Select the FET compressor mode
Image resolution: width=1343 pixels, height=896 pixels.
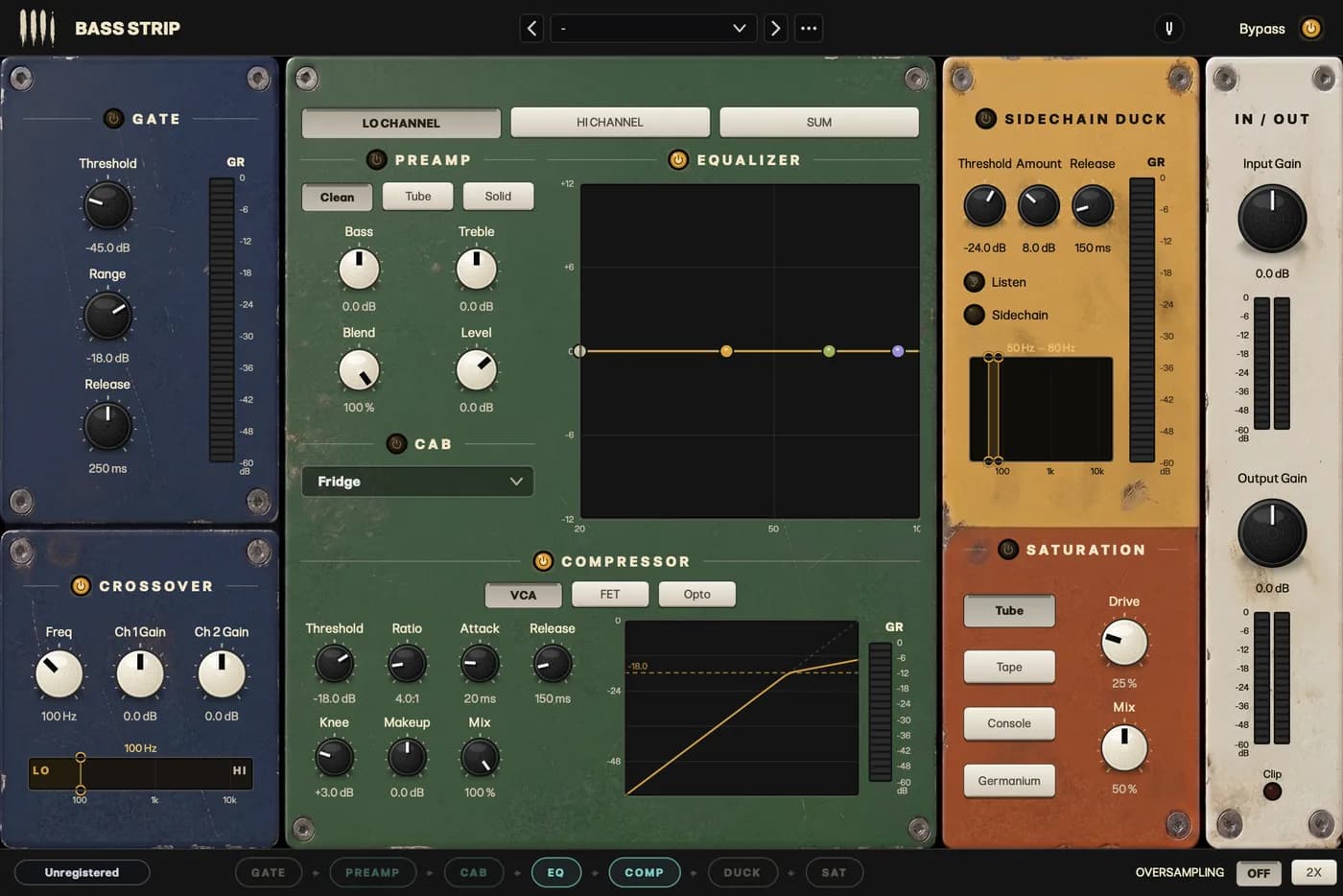click(610, 594)
